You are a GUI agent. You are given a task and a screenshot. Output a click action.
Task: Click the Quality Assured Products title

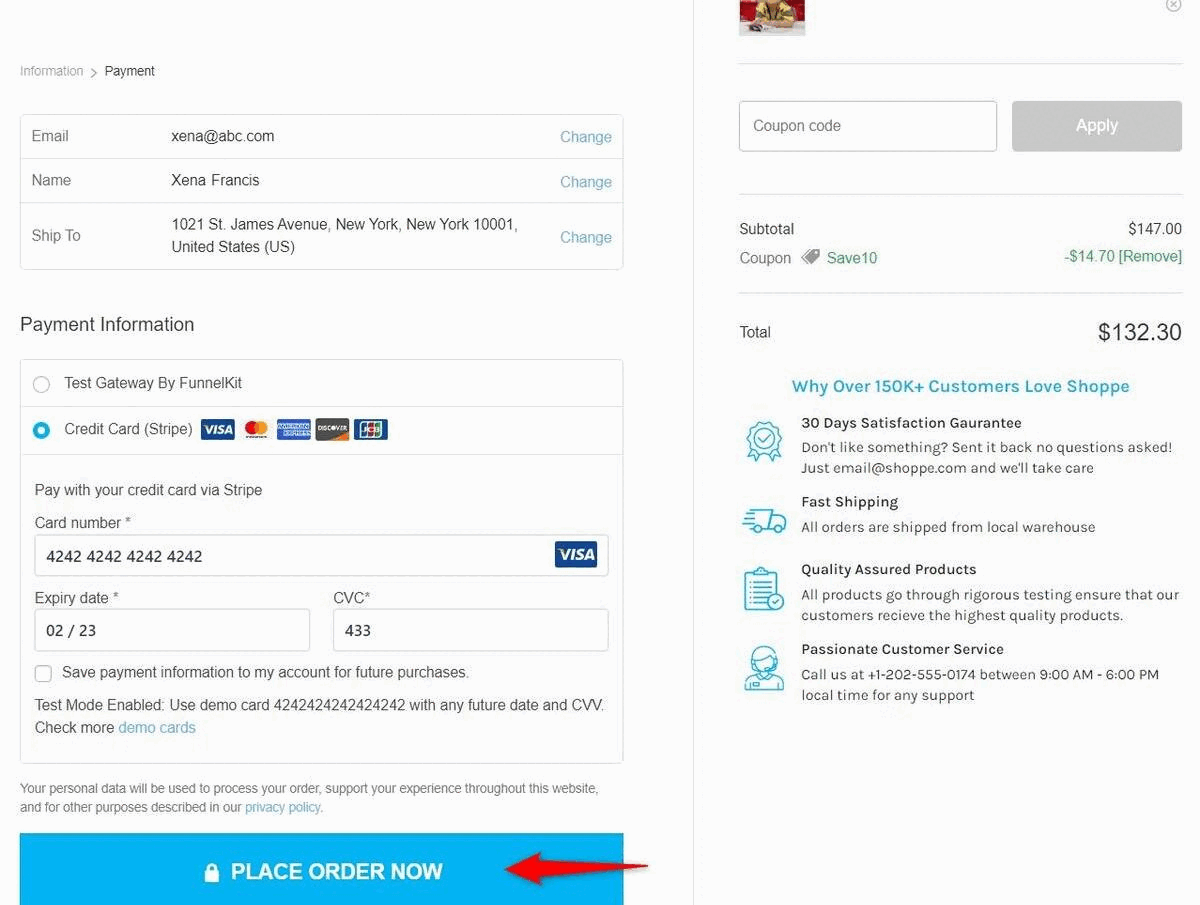click(x=888, y=569)
